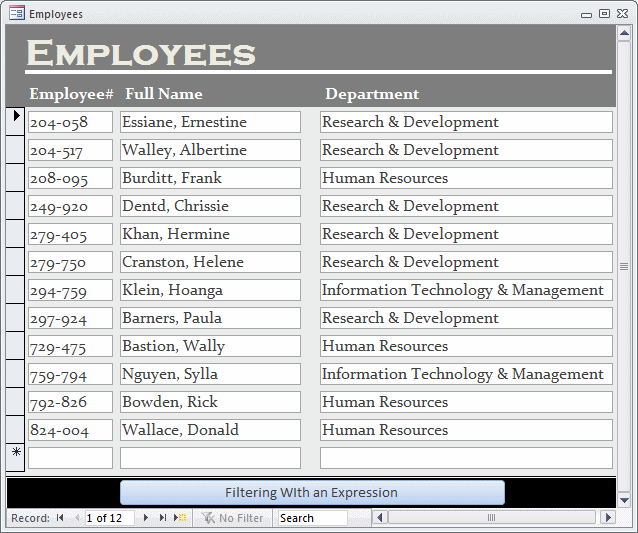638x533 pixels.
Task: Click new record selector with asterisk
Action: point(15,457)
